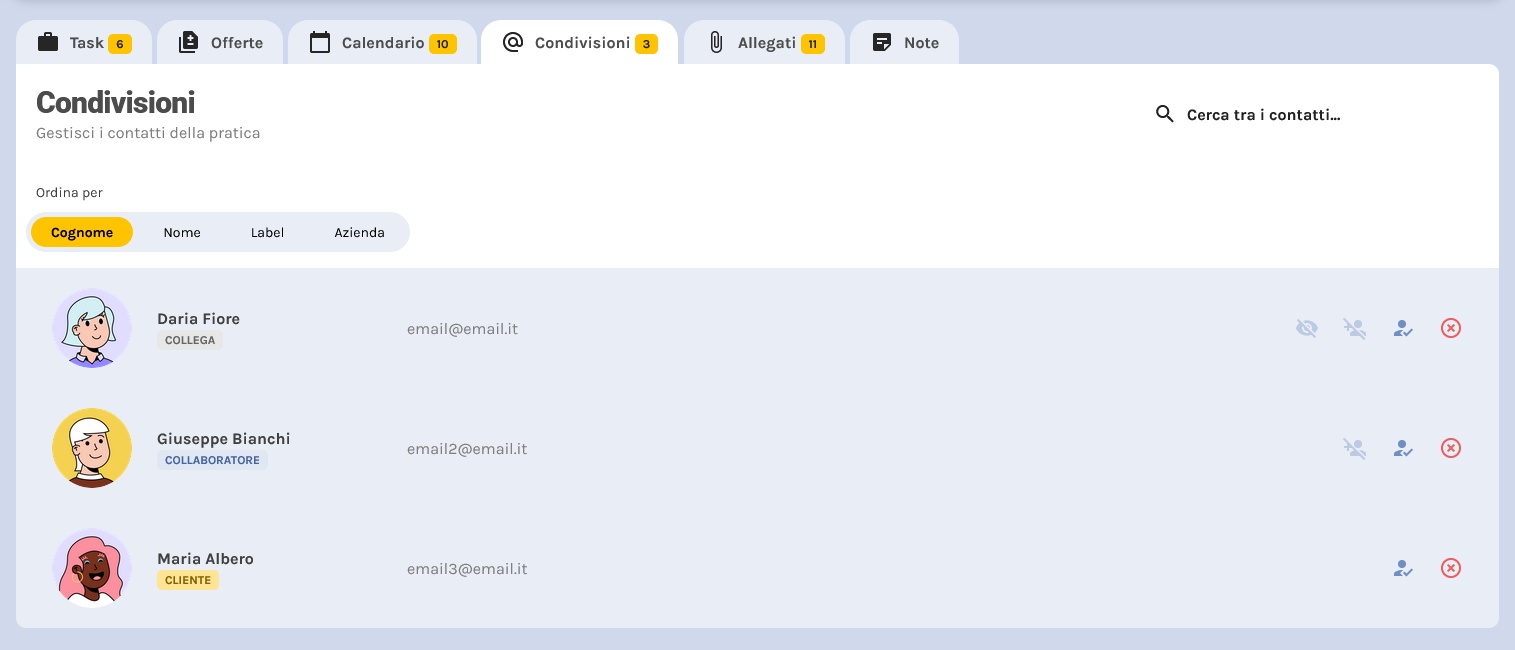Remove Maria Albero with red X icon
This screenshot has height=650, width=1515.
pyautogui.click(x=1450, y=568)
